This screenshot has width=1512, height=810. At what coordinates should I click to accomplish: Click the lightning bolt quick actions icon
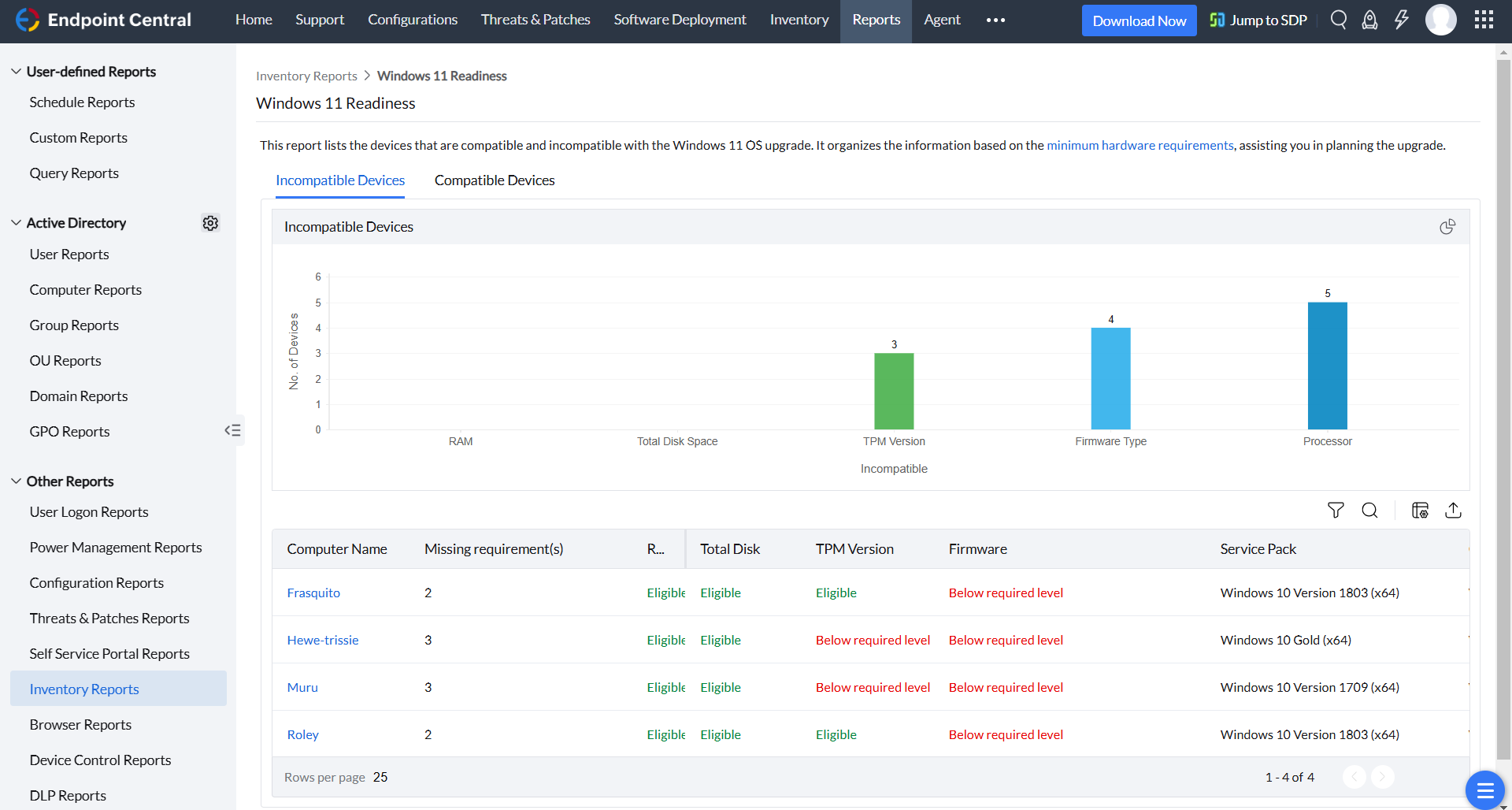pyautogui.click(x=1401, y=20)
